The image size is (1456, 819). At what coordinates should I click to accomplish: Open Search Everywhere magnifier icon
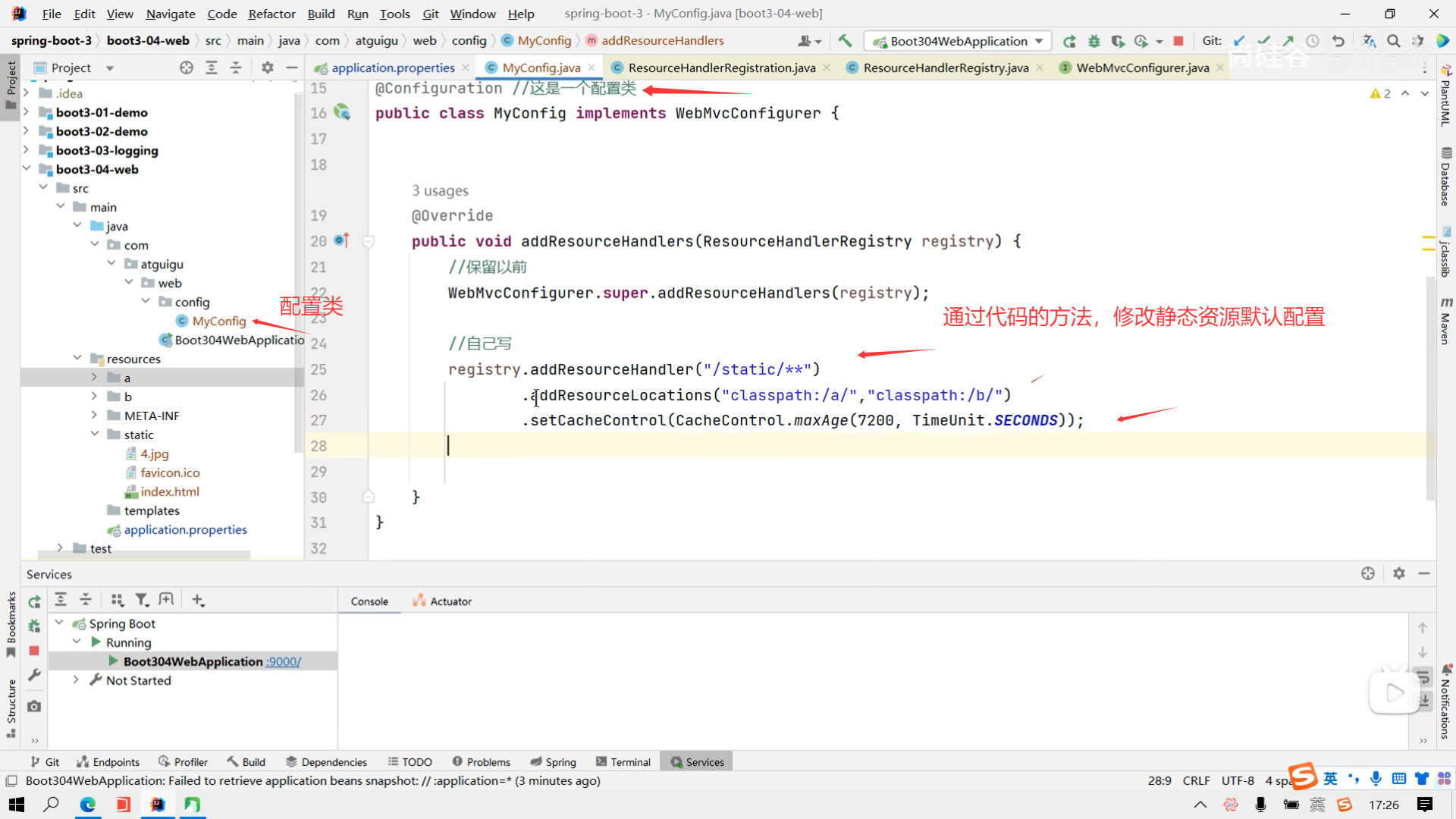(x=1393, y=41)
